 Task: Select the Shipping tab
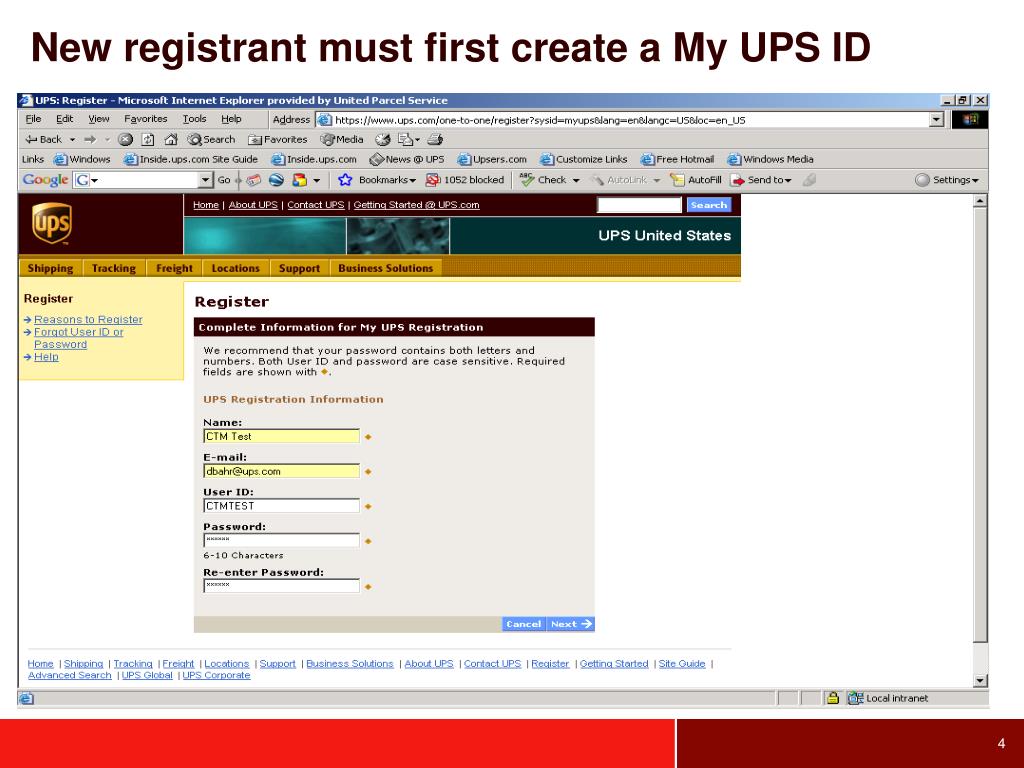(50, 268)
